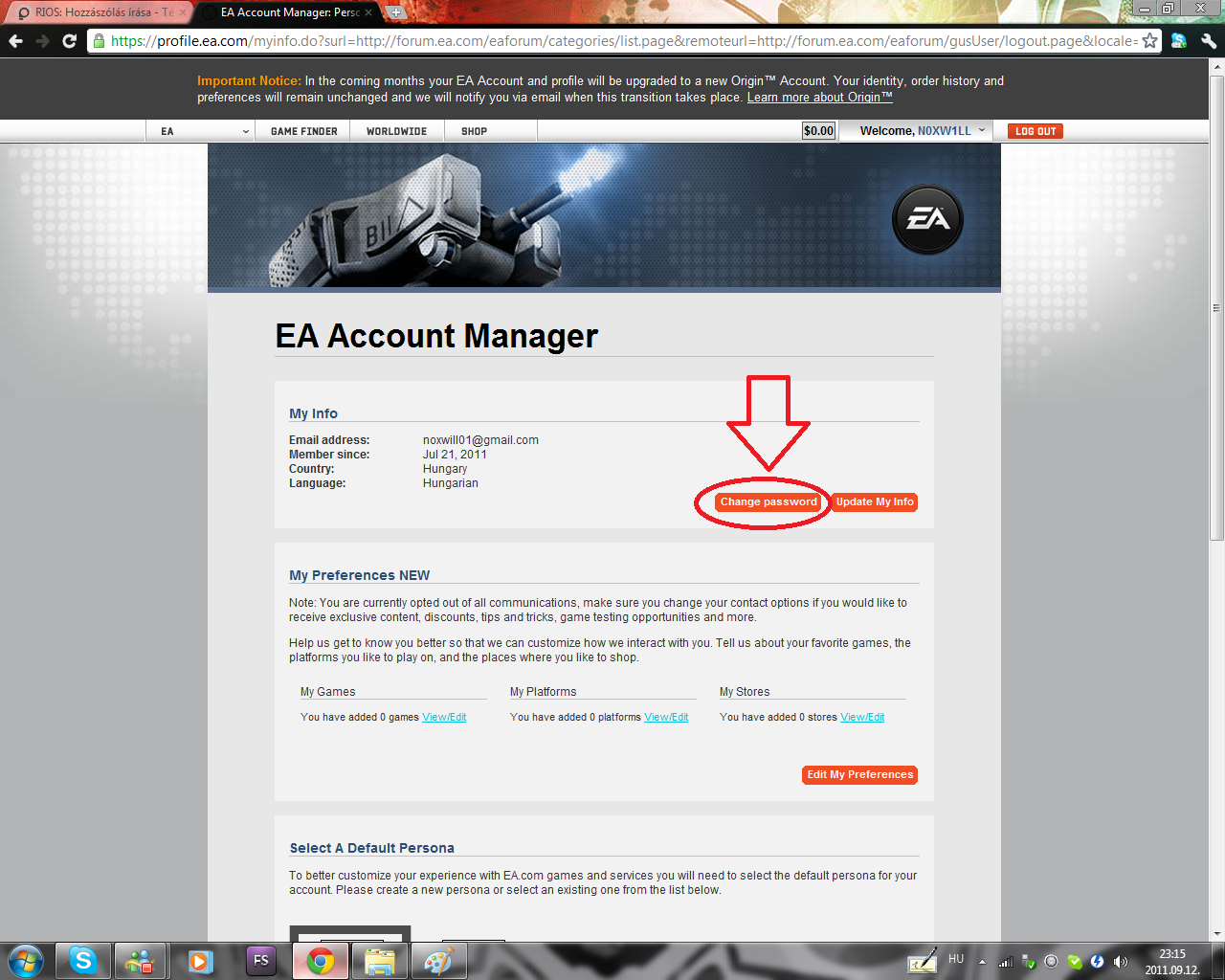Viewport: 1225px width, 980px height.
Task: Click the address bar URL field
Action: click(x=622, y=41)
